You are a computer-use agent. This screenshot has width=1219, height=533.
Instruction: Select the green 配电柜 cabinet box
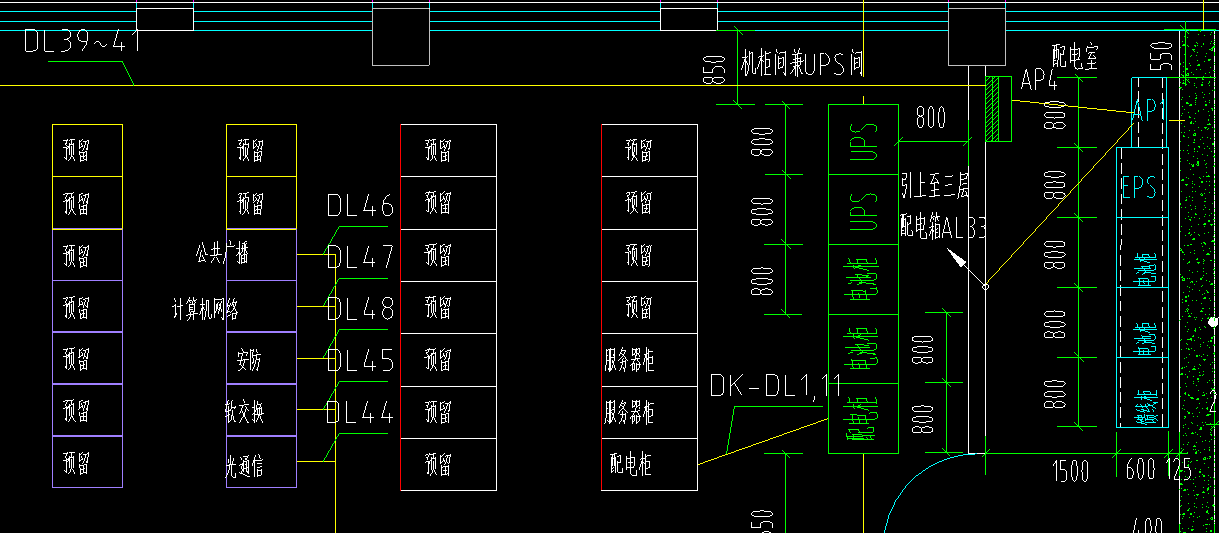point(864,420)
